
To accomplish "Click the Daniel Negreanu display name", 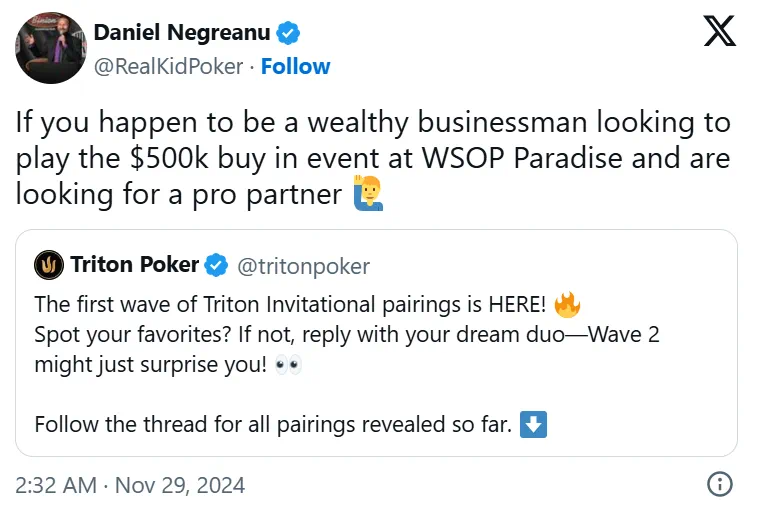I will (x=182, y=33).
